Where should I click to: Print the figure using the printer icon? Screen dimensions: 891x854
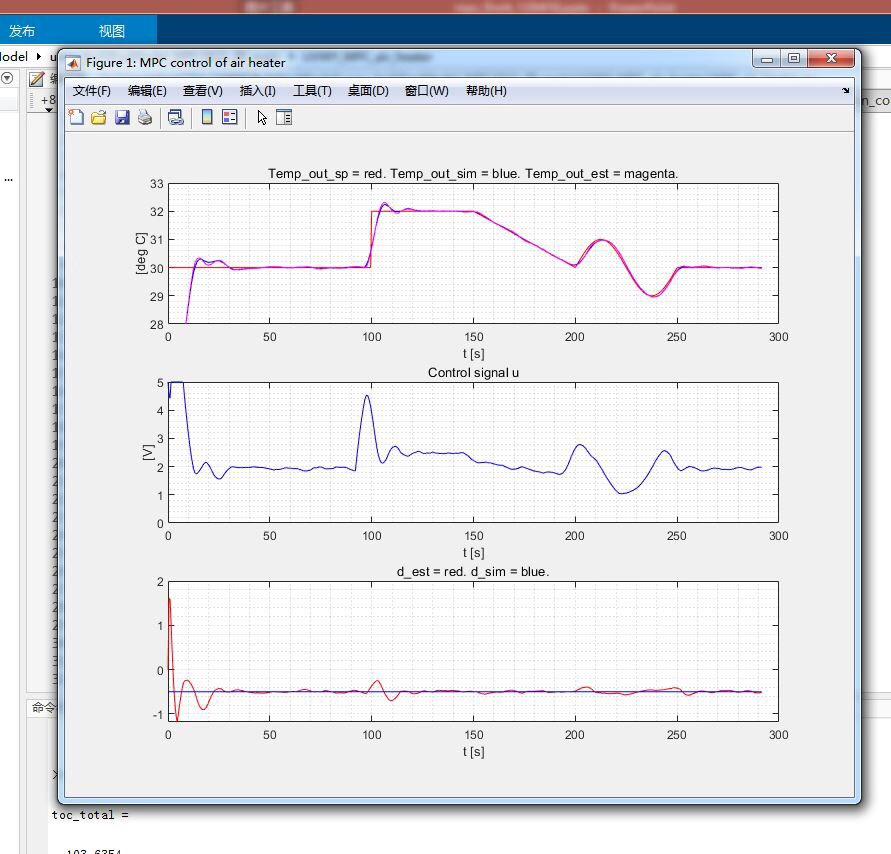(x=145, y=118)
